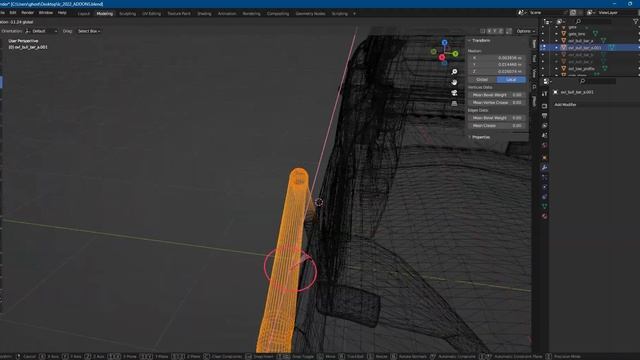This screenshot has width=640, height=360.
Task: Select Local coordinates in Transform panel
Action: click(511, 80)
